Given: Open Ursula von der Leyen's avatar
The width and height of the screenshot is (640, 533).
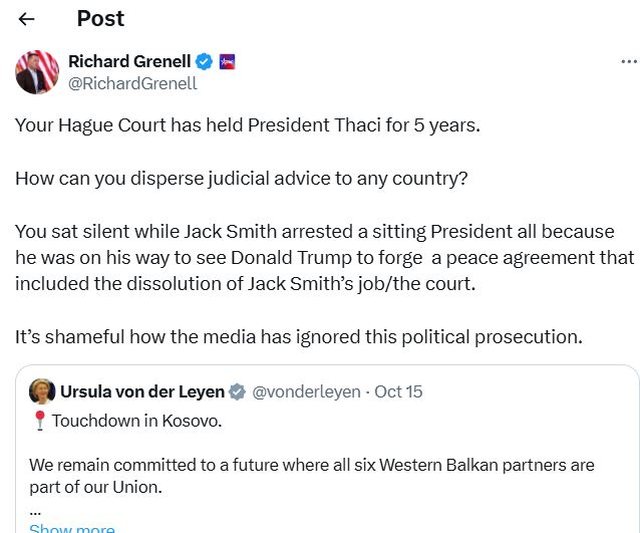Looking at the screenshot, I should pos(42,391).
